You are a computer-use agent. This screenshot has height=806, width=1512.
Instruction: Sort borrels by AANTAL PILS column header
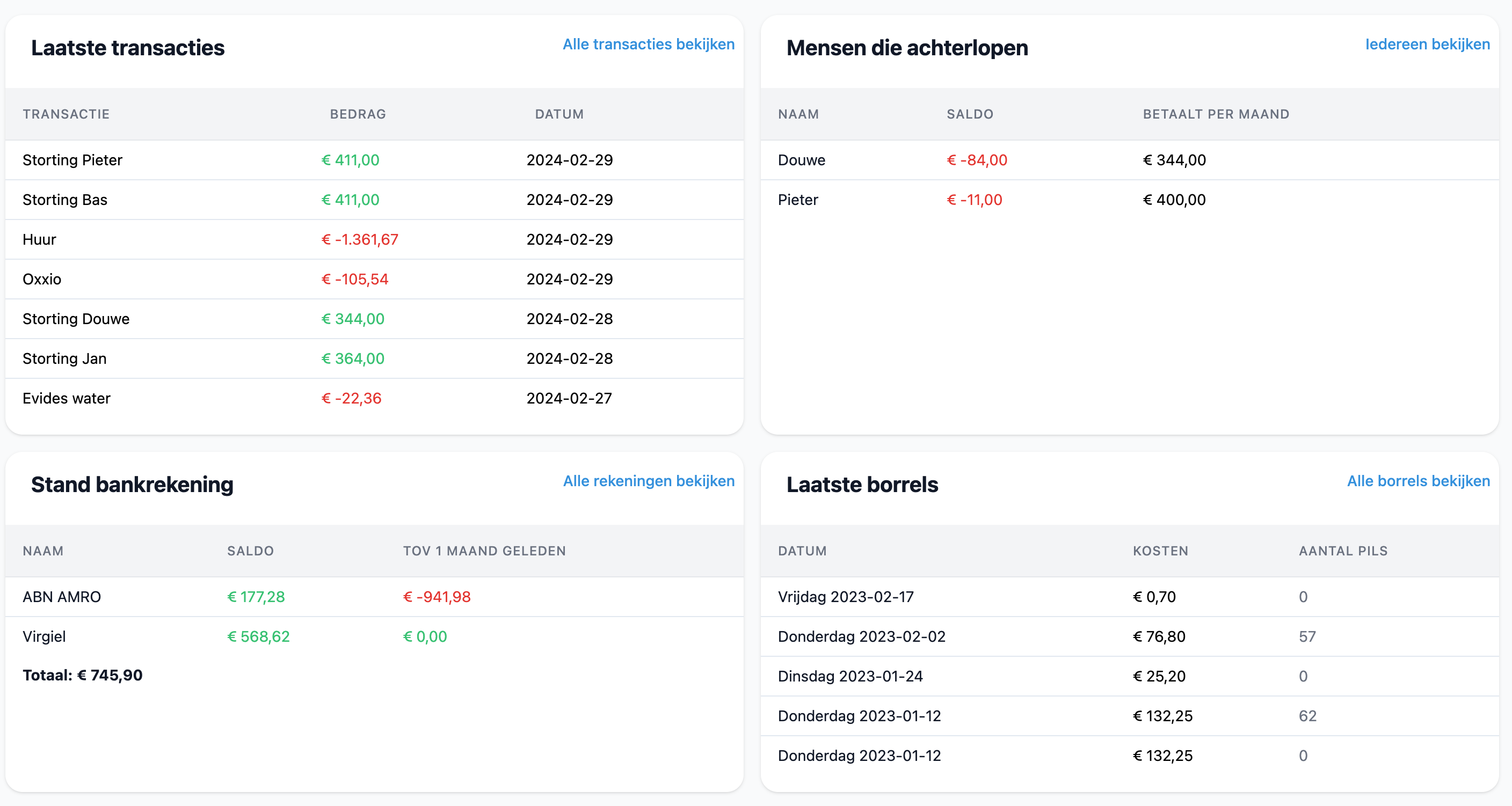1343,551
